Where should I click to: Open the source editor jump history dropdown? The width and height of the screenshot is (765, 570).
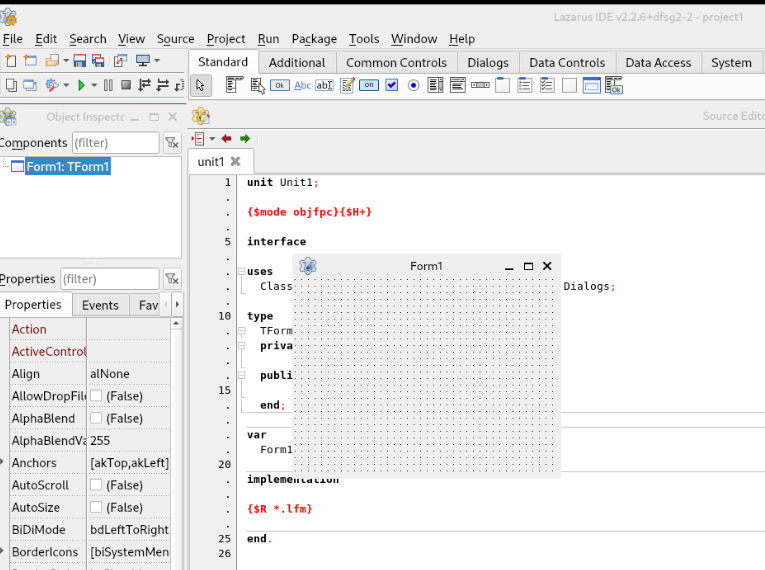coord(212,139)
